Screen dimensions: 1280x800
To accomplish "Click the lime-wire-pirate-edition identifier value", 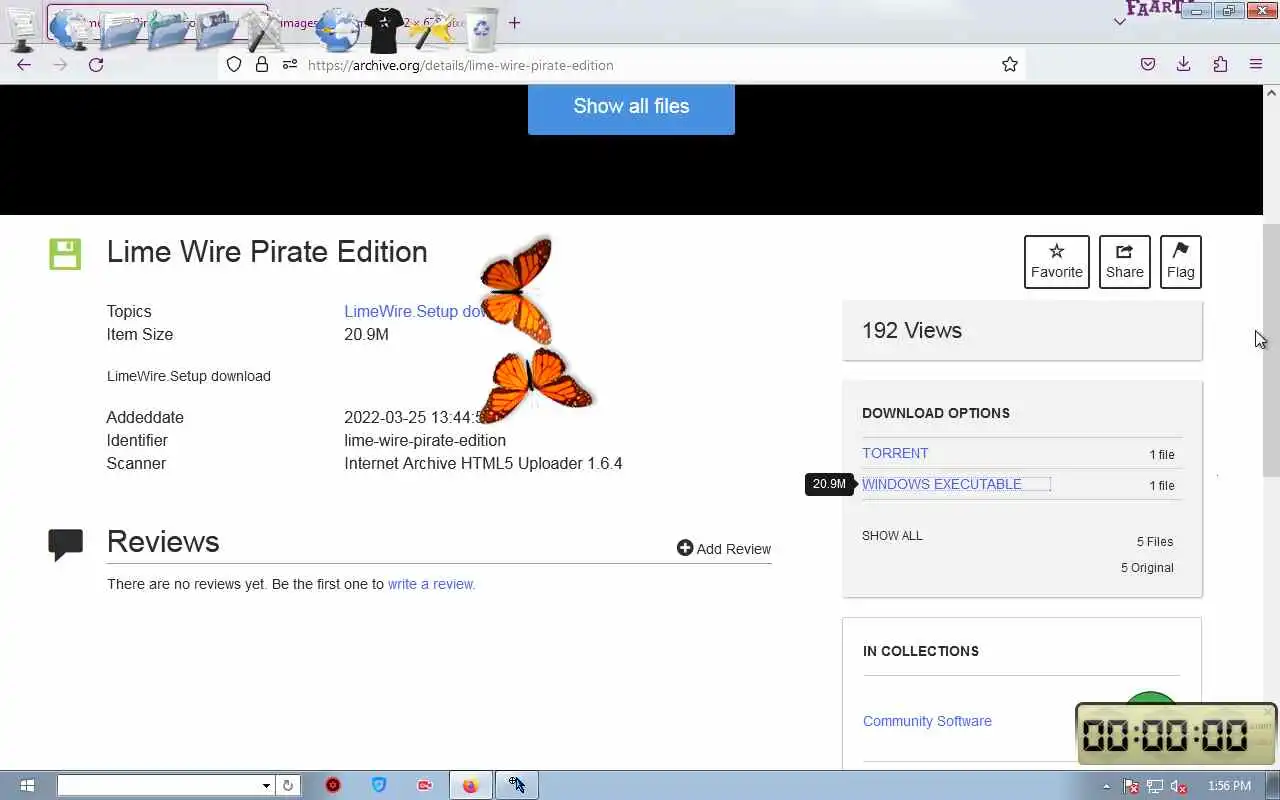I will pos(425,440).
